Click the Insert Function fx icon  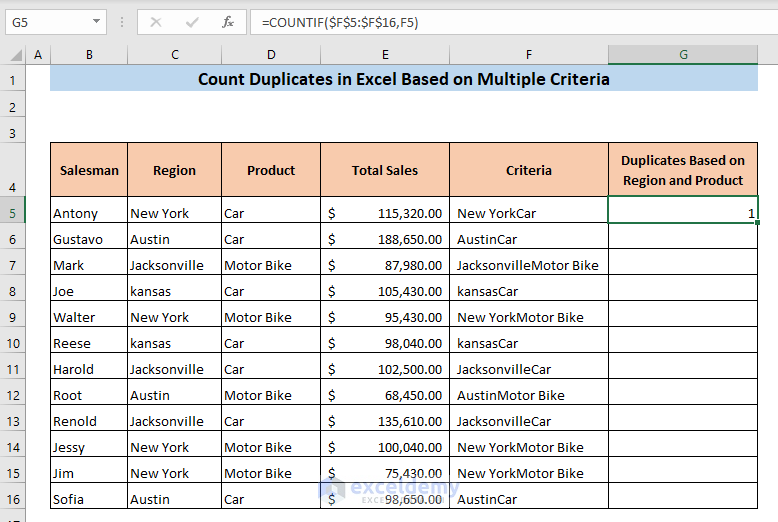(x=228, y=21)
